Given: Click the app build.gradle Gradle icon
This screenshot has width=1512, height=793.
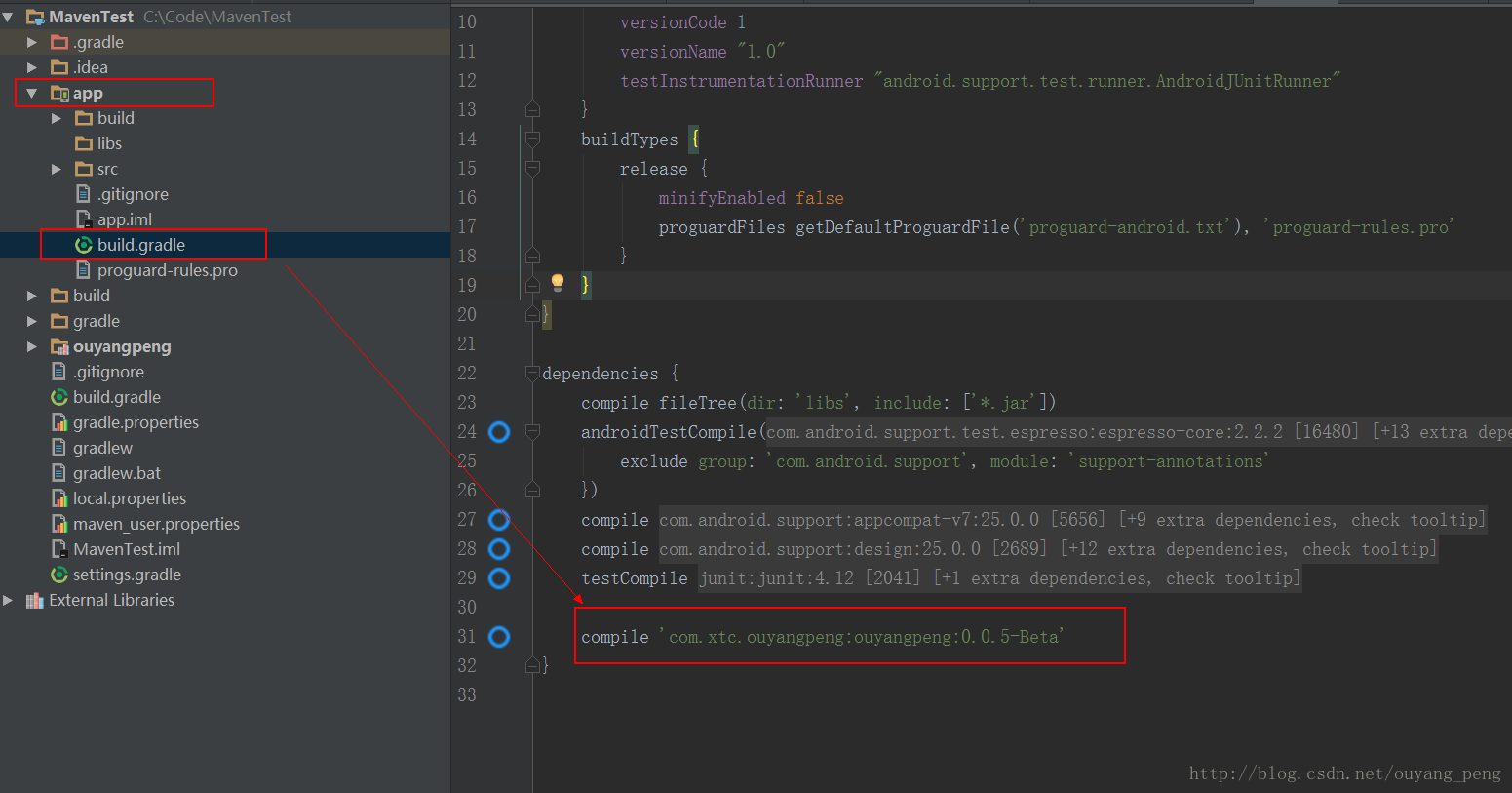Looking at the screenshot, I should click(x=84, y=245).
